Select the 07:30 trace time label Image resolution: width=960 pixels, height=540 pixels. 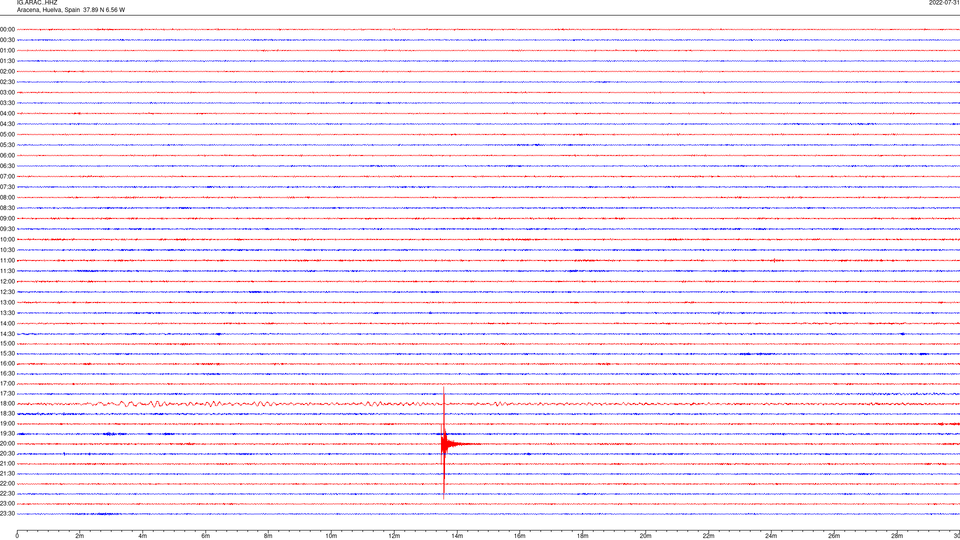(7, 187)
